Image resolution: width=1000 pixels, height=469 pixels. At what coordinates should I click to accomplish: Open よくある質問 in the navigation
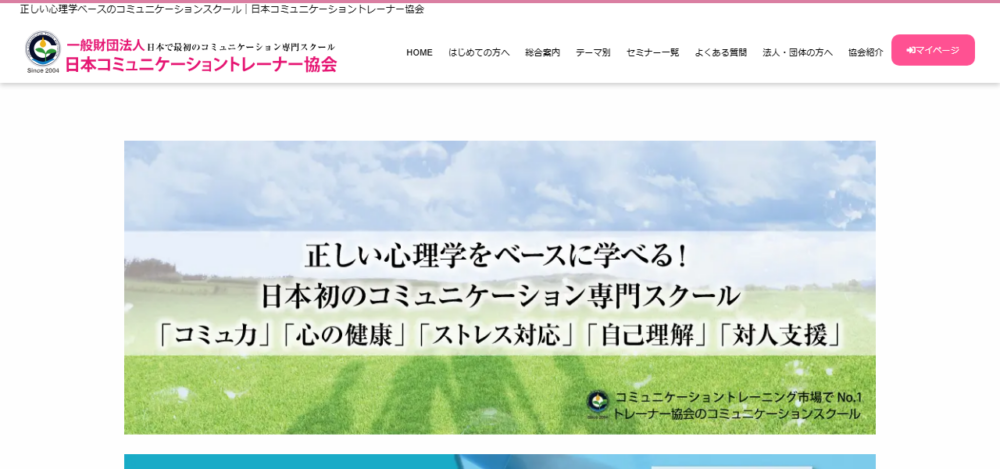[721, 53]
